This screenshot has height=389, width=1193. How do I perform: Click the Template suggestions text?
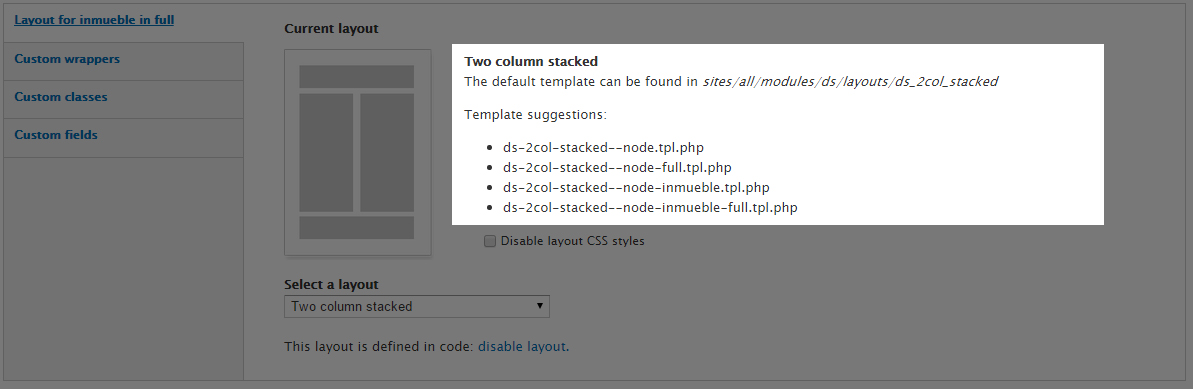point(536,115)
